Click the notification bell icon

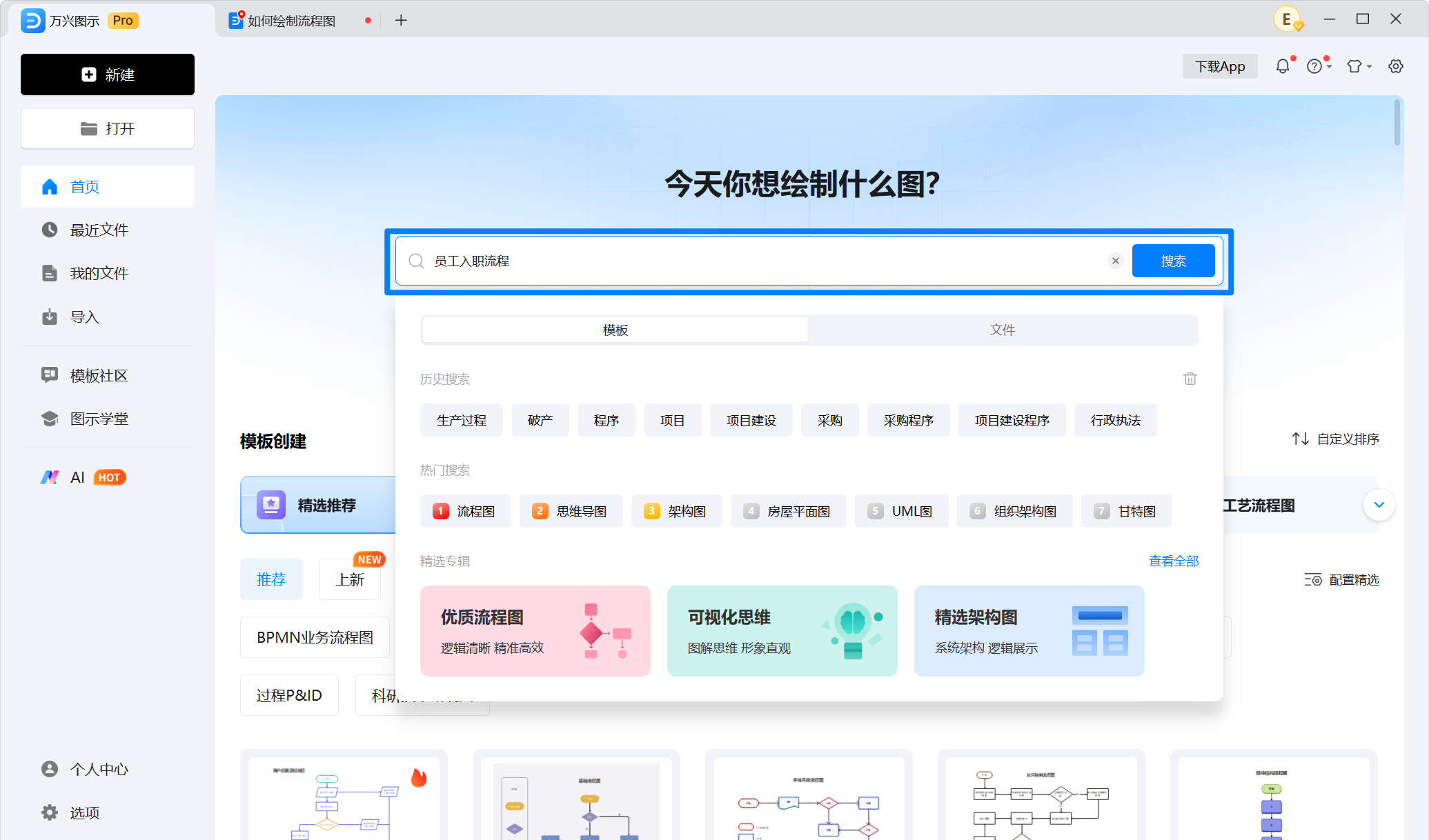pos(1282,66)
